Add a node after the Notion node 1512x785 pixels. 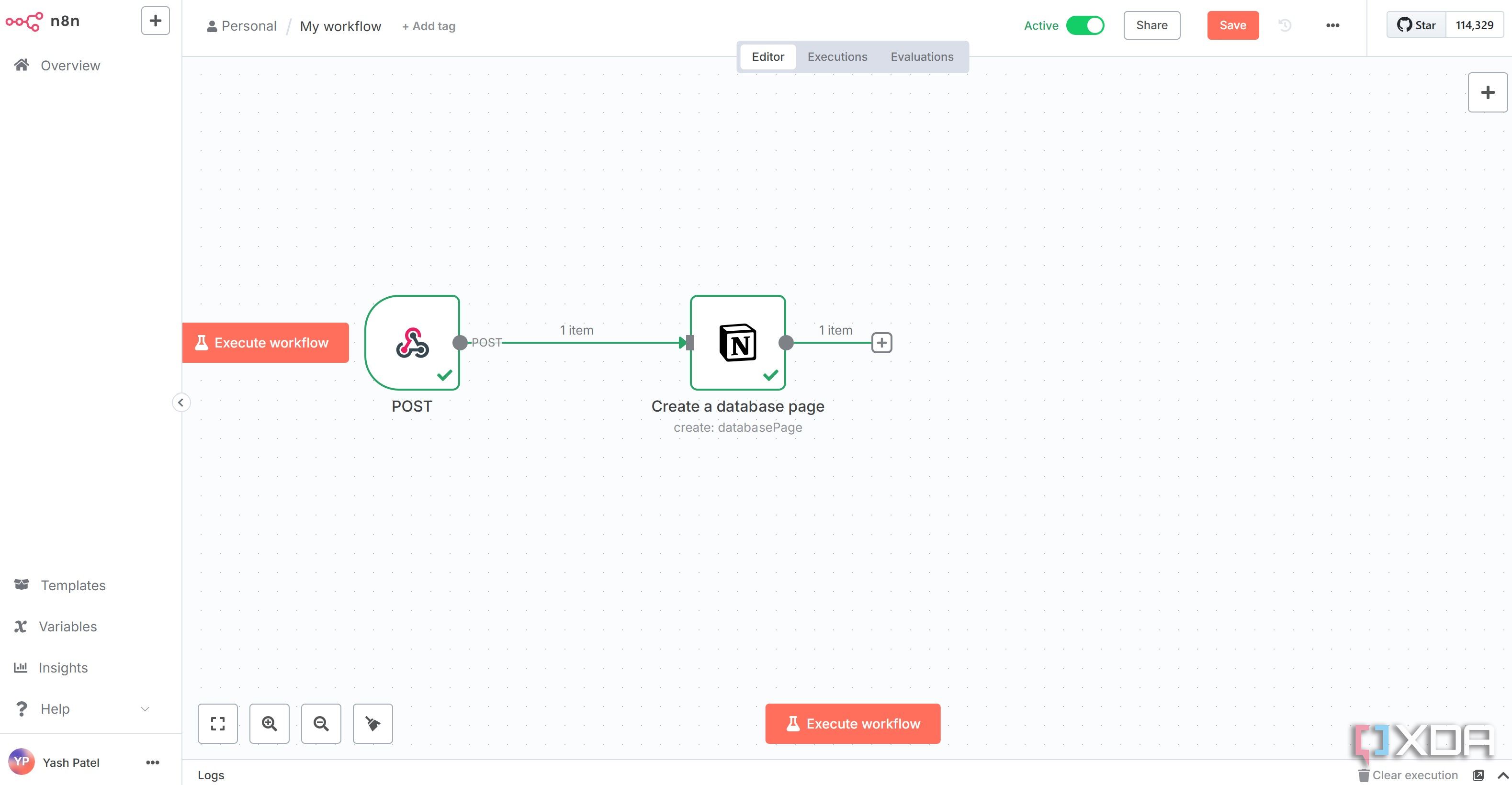point(881,343)
